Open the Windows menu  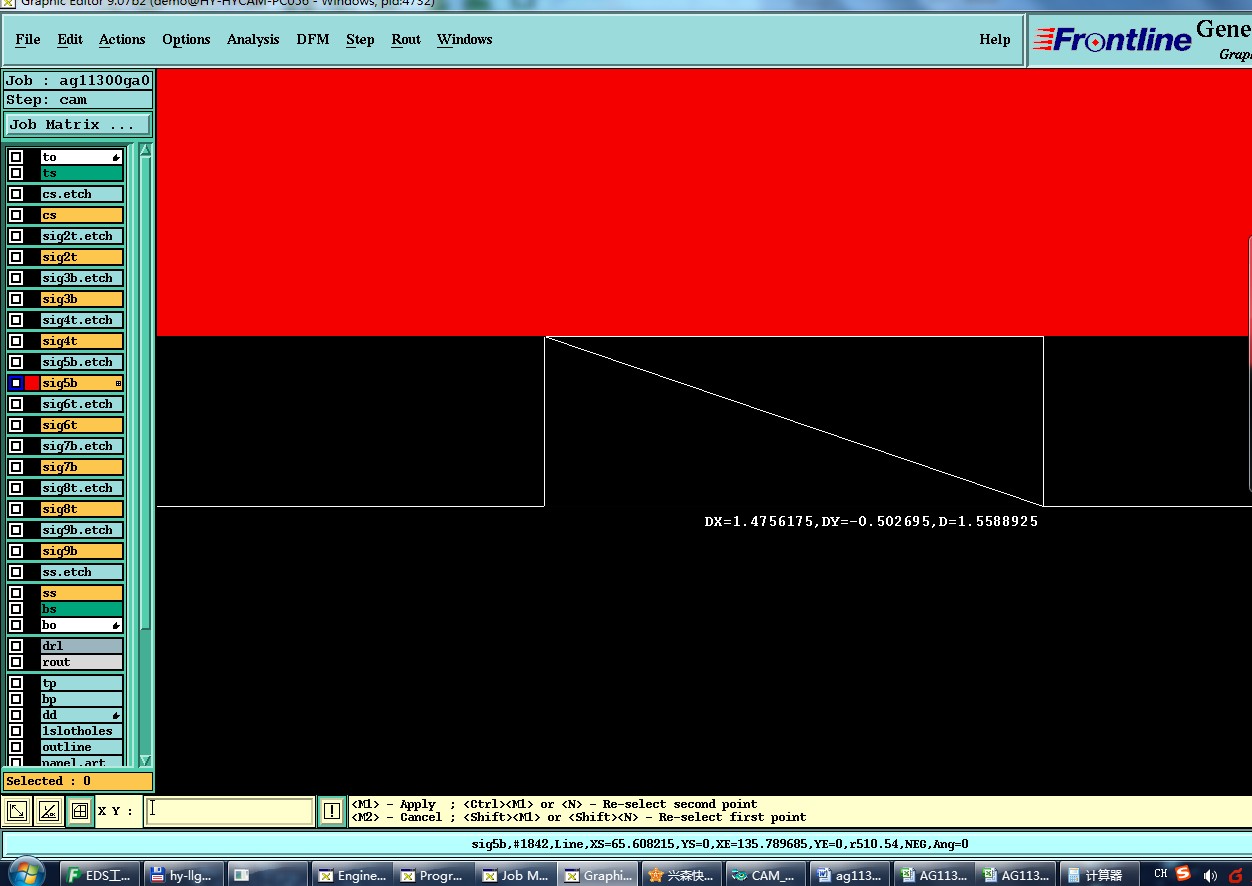tap(465, 40)
